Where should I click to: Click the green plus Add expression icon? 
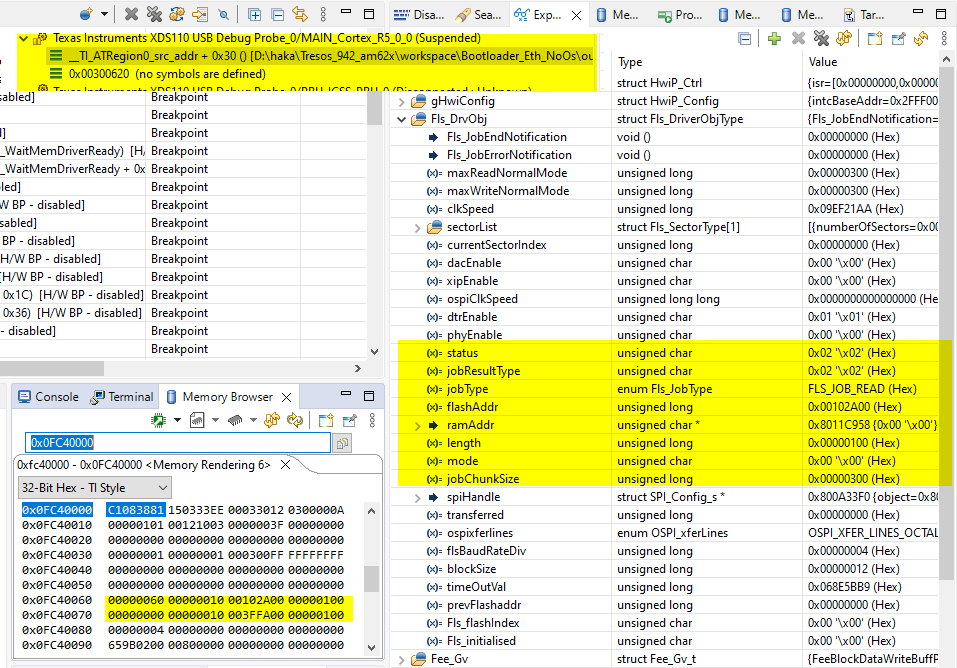click(774, 39)
